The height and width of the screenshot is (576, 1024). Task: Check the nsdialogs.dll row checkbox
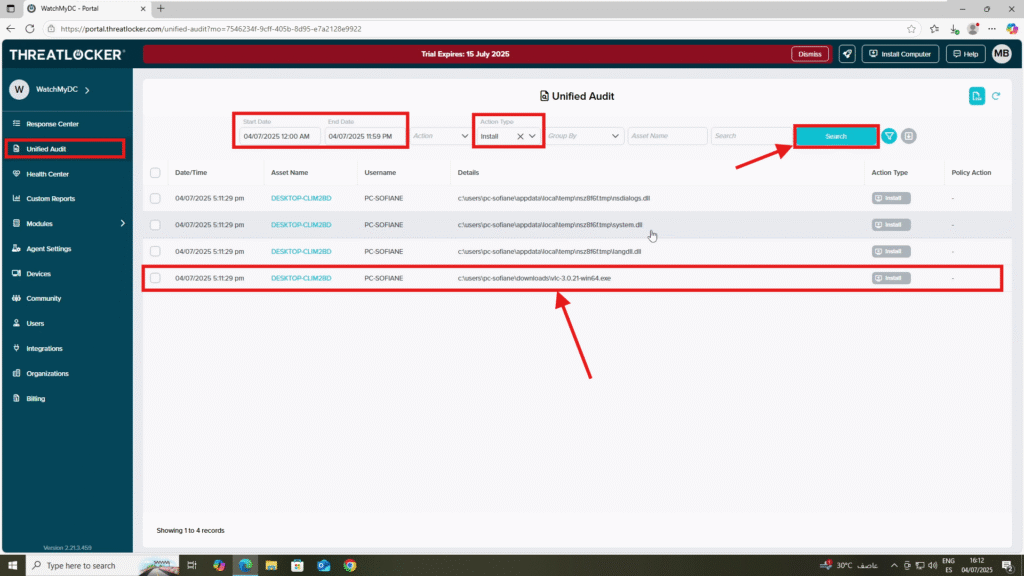point(155,199)
